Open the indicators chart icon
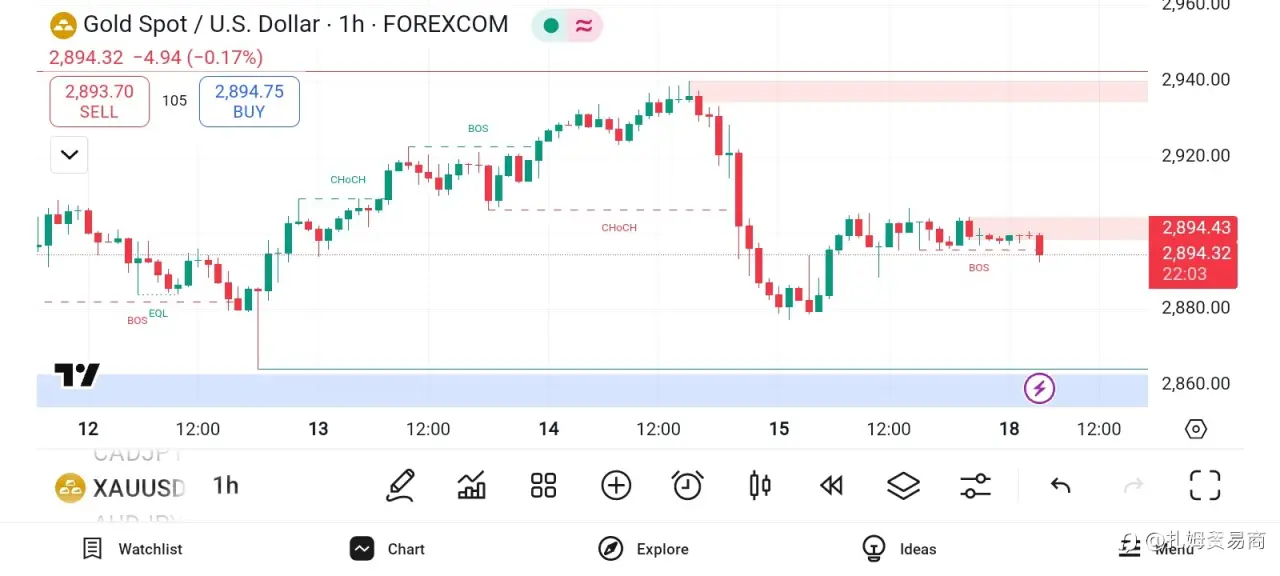 472,486
